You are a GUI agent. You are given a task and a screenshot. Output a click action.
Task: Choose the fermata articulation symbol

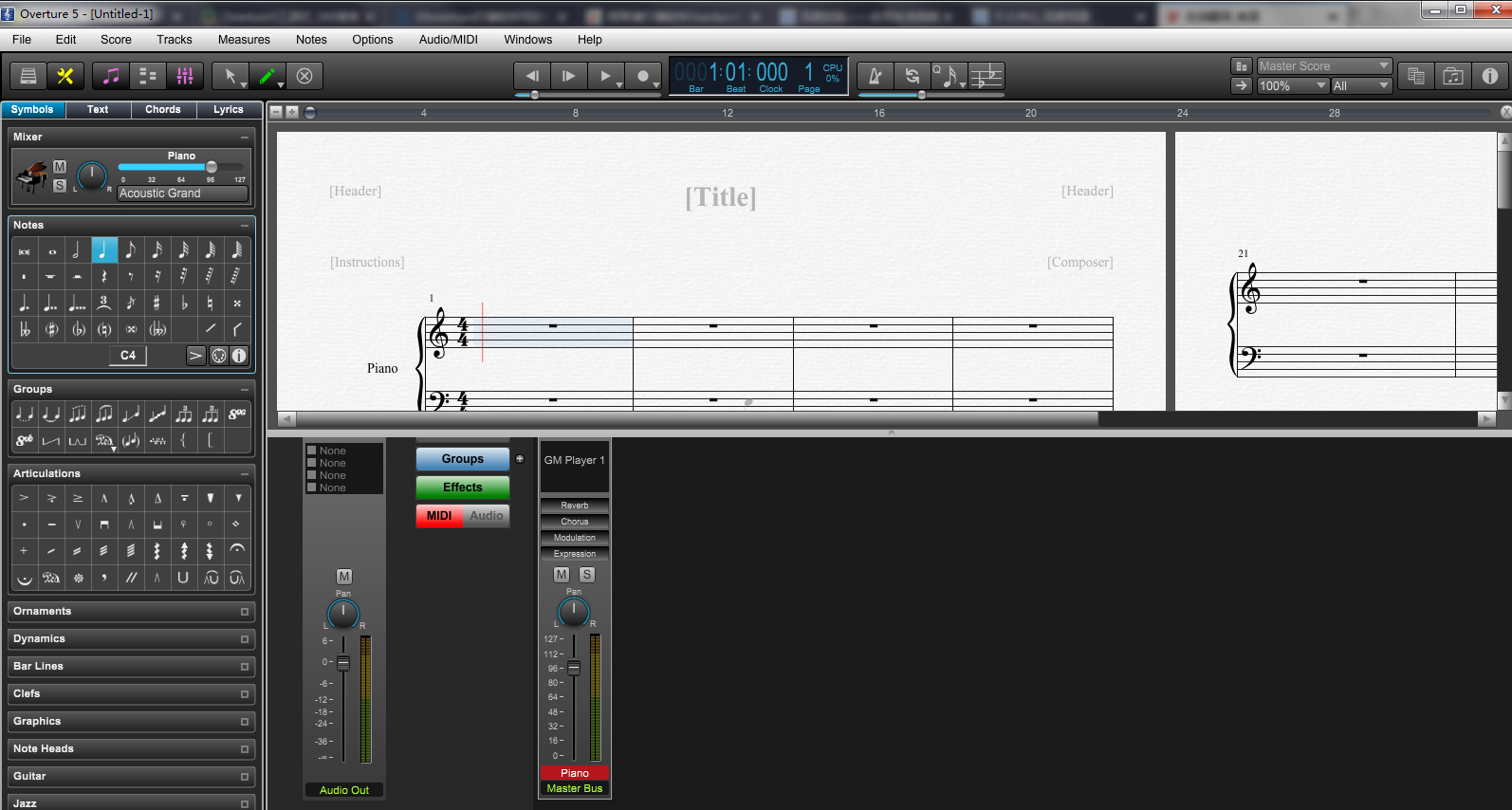[x=237, y=550]
